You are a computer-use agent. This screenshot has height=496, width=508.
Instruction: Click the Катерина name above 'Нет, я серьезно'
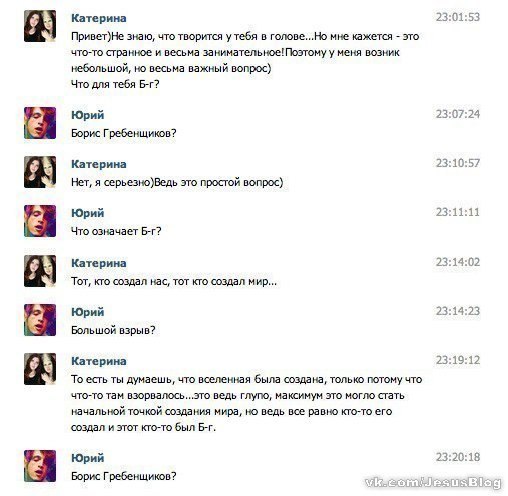pos(99,164)
